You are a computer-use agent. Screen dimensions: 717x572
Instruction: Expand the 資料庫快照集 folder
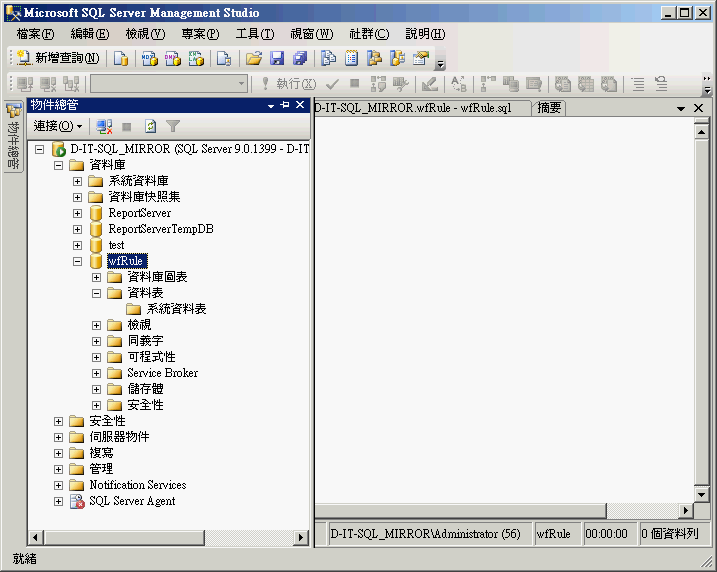point(77,197)
